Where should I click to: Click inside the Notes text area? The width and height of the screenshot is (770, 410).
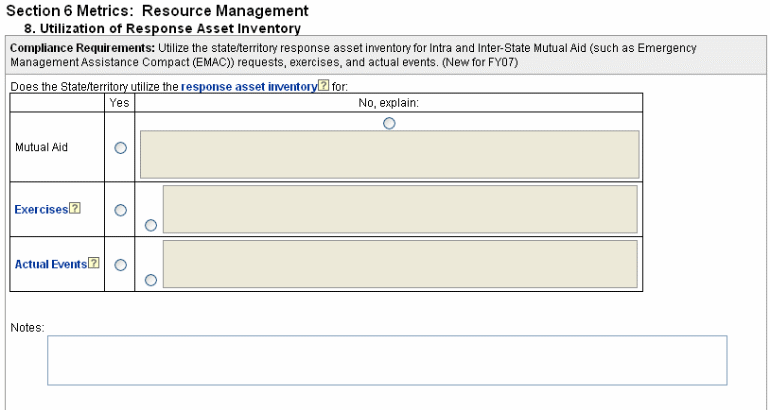(387, 360)
